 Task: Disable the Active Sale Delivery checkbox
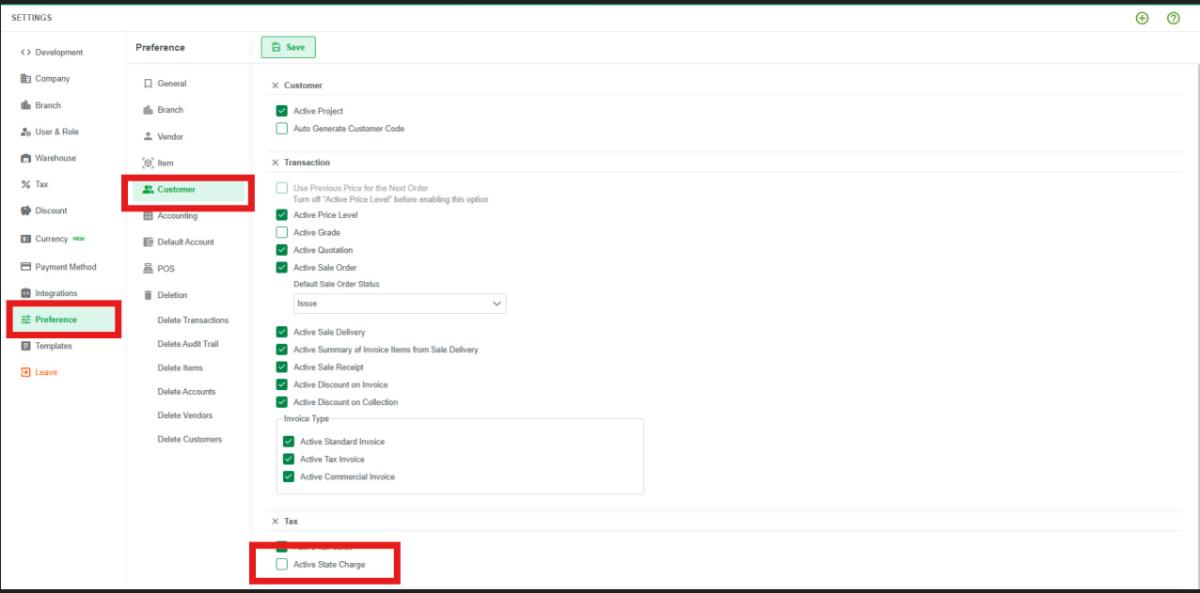click(282, 332)
